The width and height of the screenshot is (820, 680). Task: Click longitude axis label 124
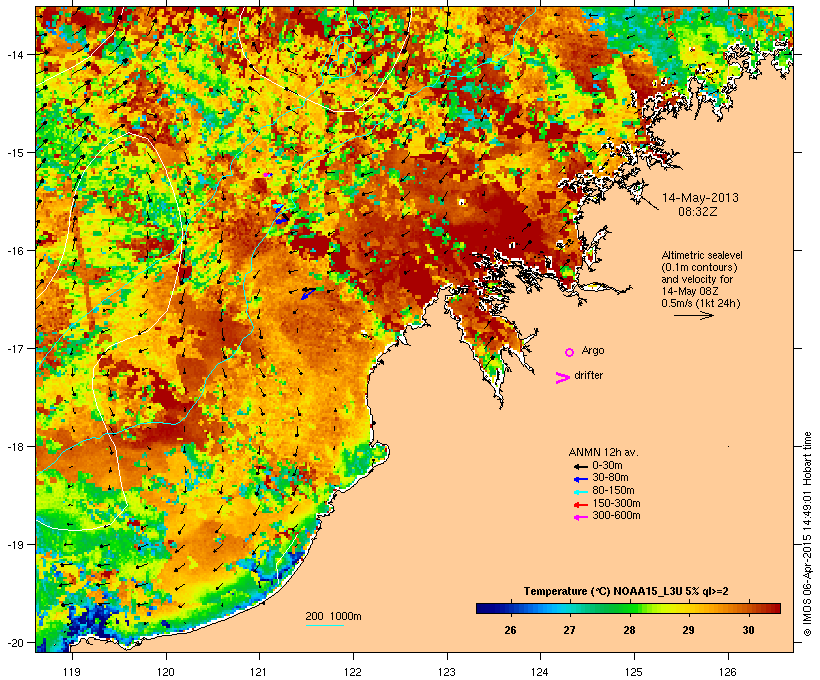pos(540,672)
